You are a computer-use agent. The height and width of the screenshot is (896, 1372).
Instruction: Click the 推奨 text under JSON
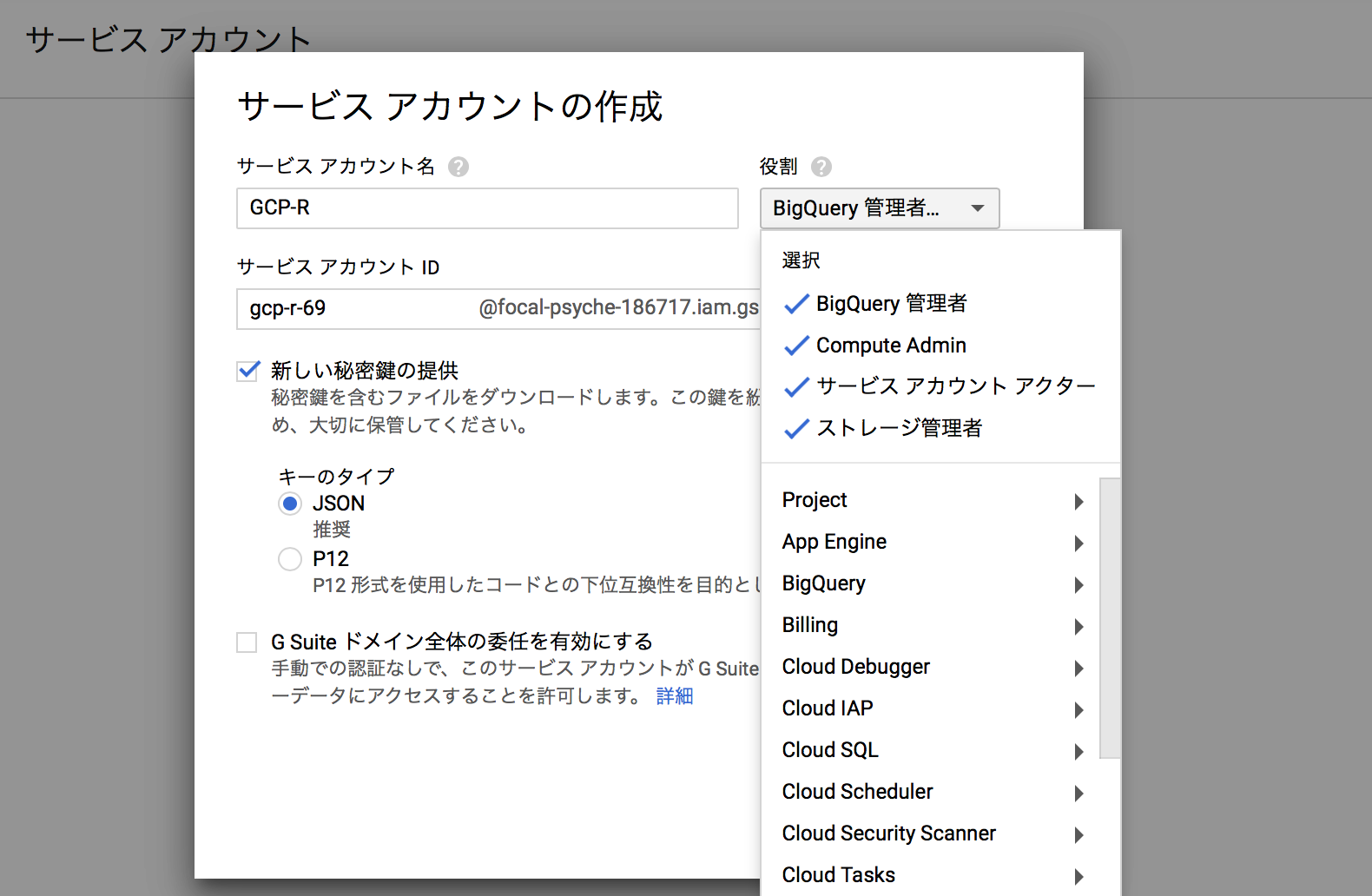click(x=332, y=530)
